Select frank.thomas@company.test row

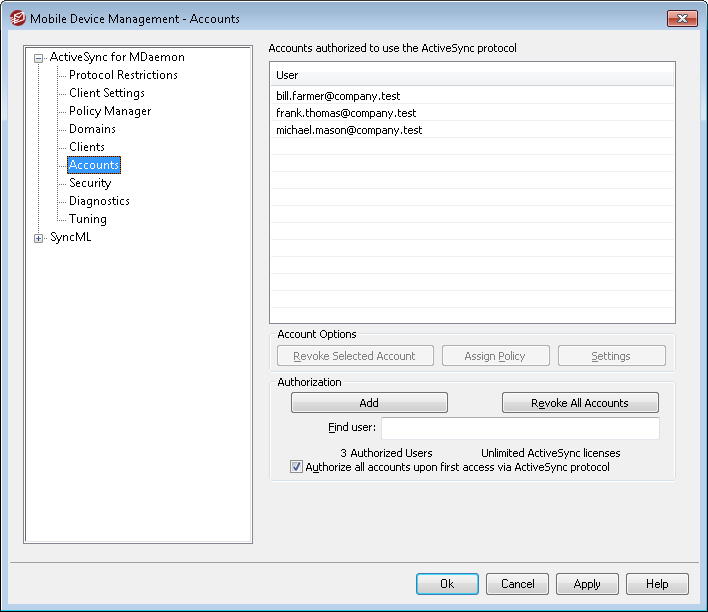472,113
